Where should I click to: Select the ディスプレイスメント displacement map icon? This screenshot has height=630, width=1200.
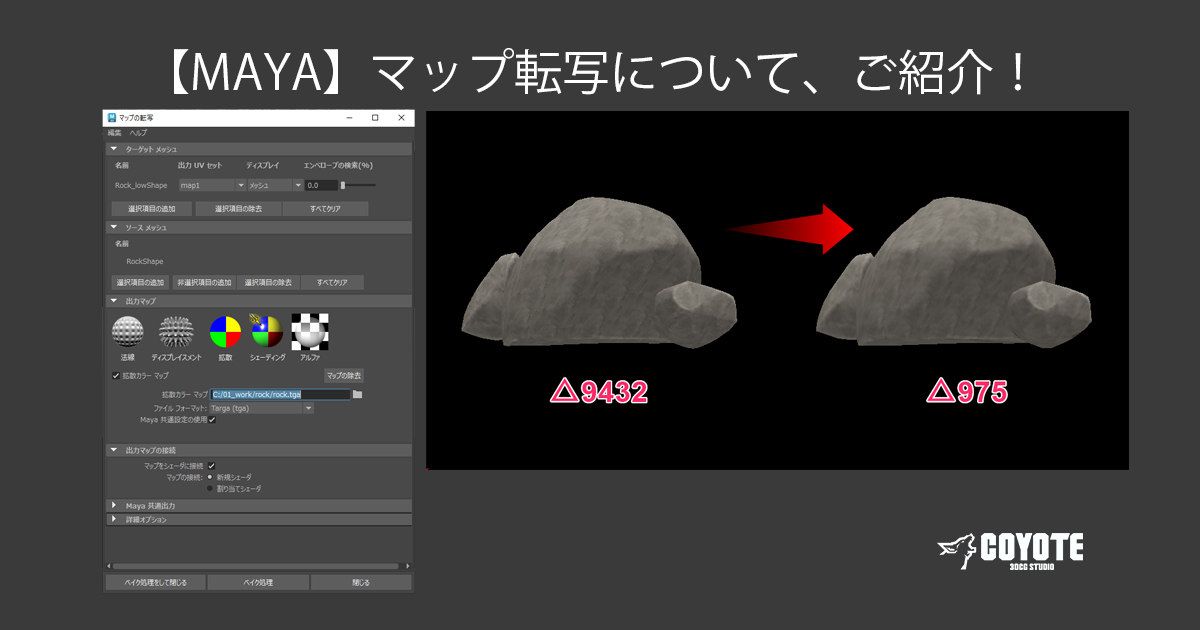click(x=176, y=331)
